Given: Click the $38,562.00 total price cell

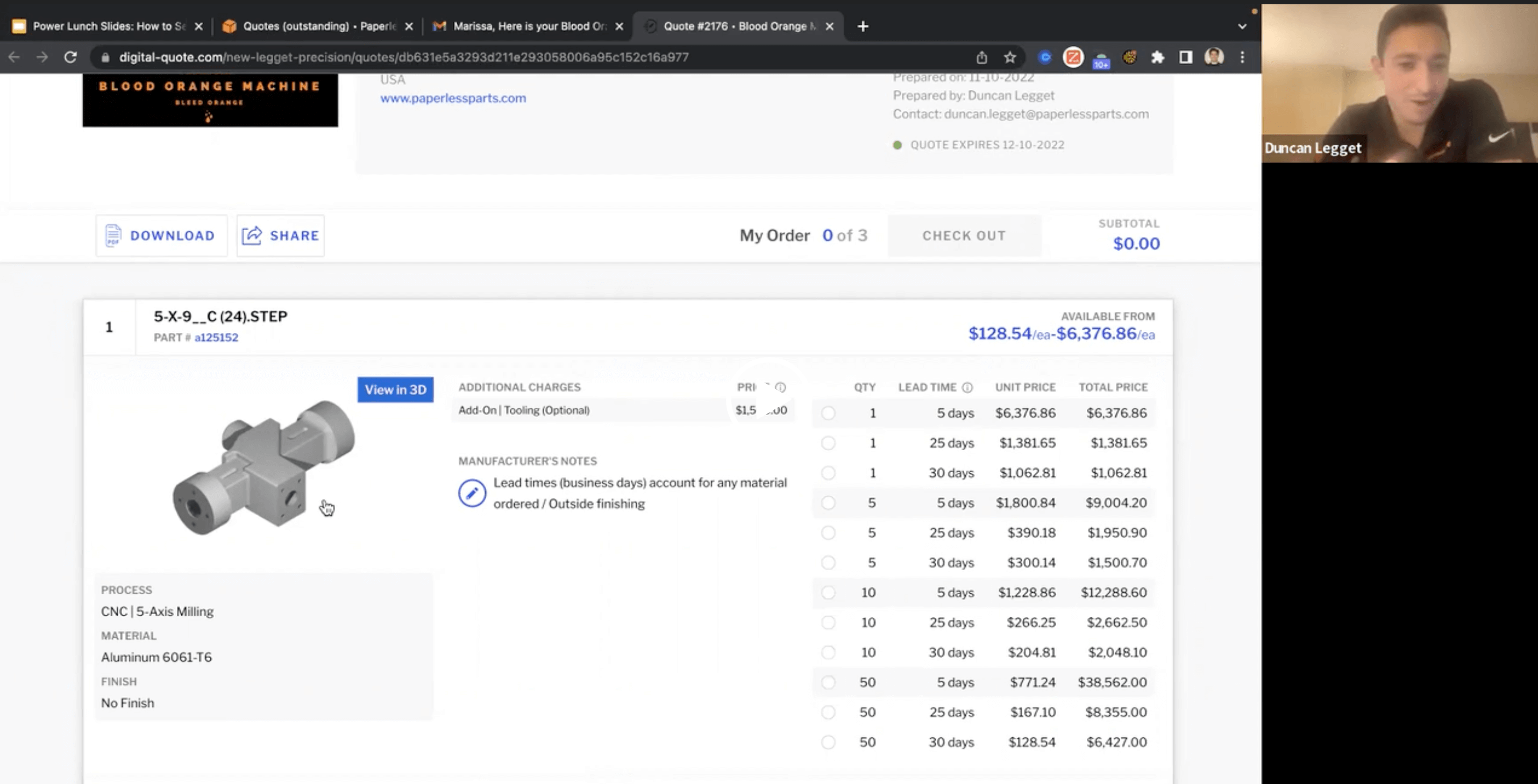Looking at the screenshot, I should pyautogui.click(x=1112, y=682).
